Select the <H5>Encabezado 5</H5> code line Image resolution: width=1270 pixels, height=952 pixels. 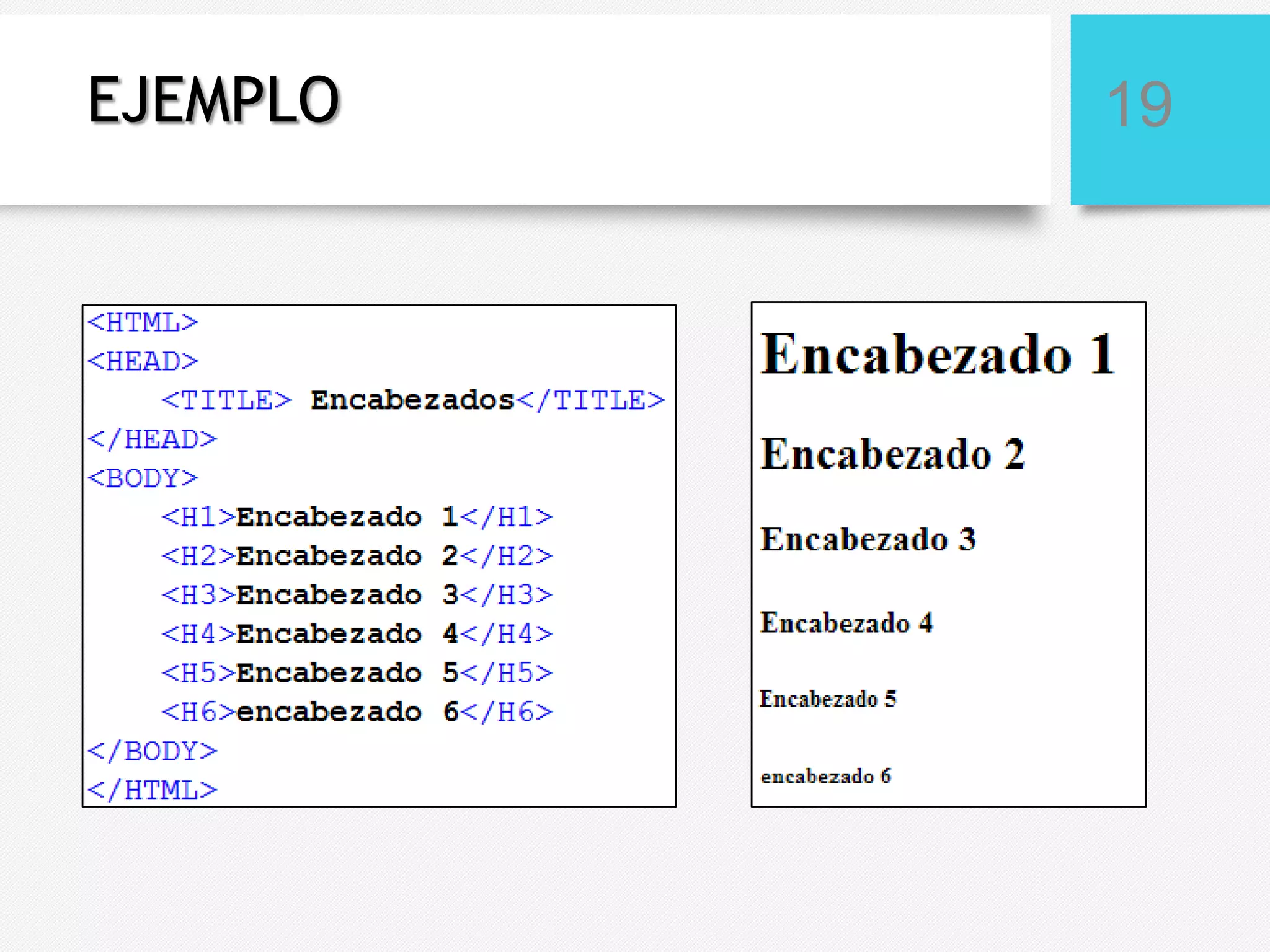(357, 673)
